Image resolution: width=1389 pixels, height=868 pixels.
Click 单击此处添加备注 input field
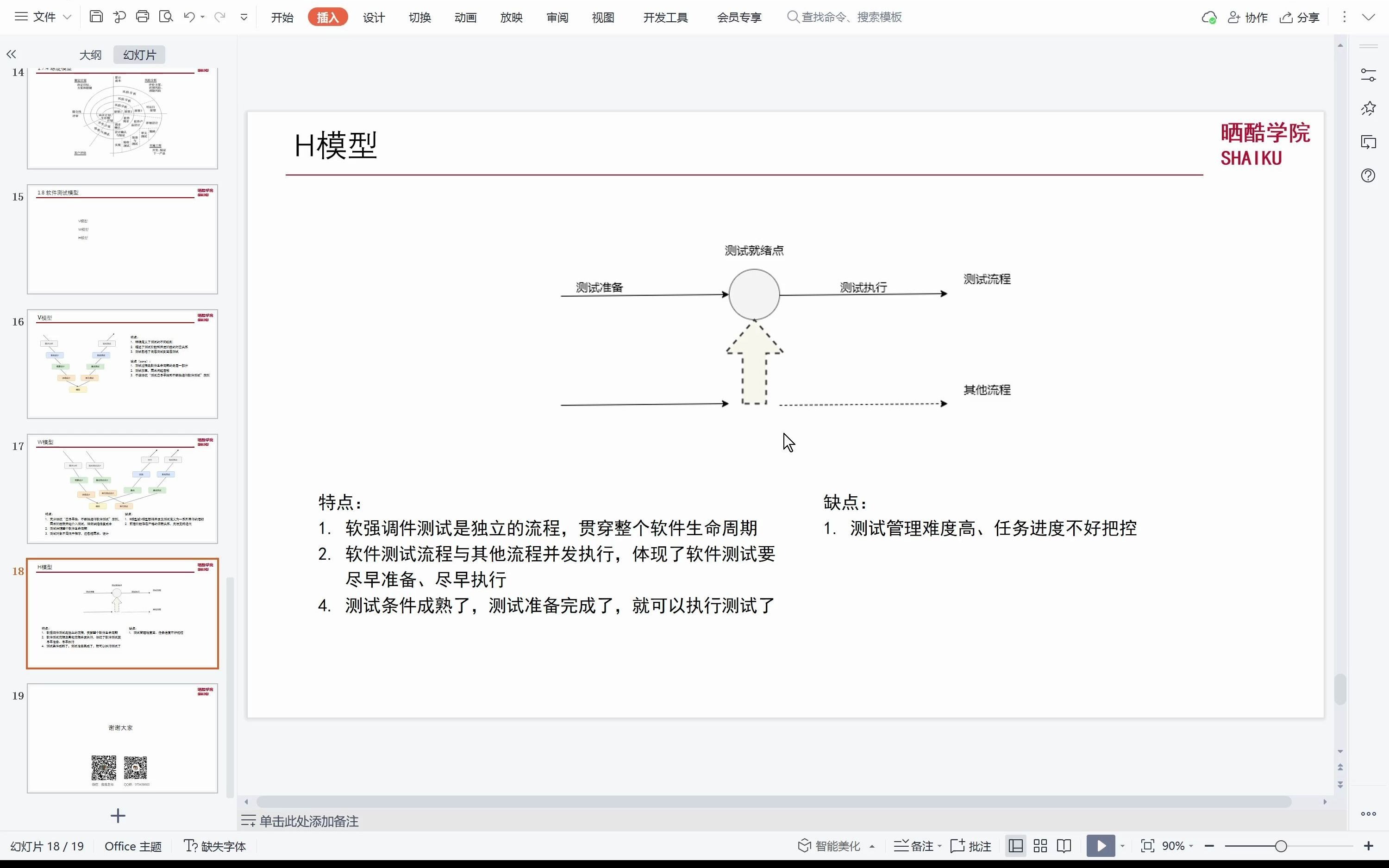click(307, 820)
